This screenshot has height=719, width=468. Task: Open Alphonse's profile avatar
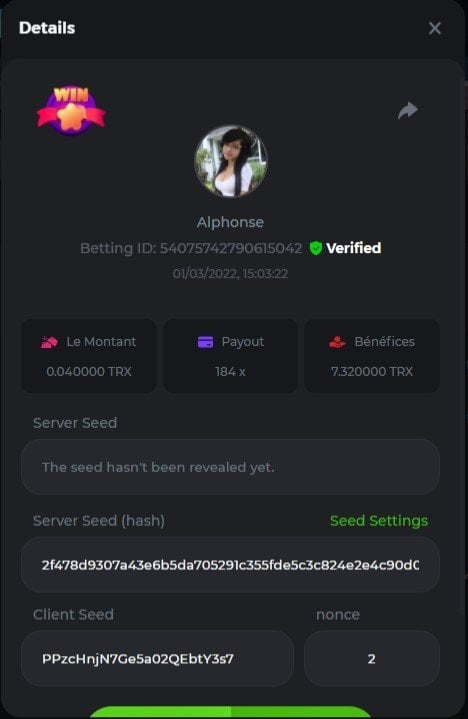(231, 161)
